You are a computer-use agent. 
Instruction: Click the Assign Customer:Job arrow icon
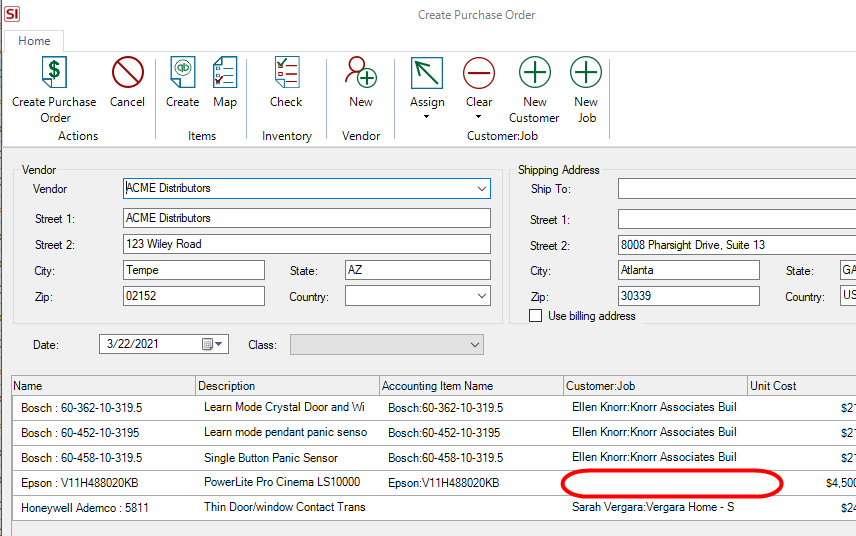pos(427,73)
